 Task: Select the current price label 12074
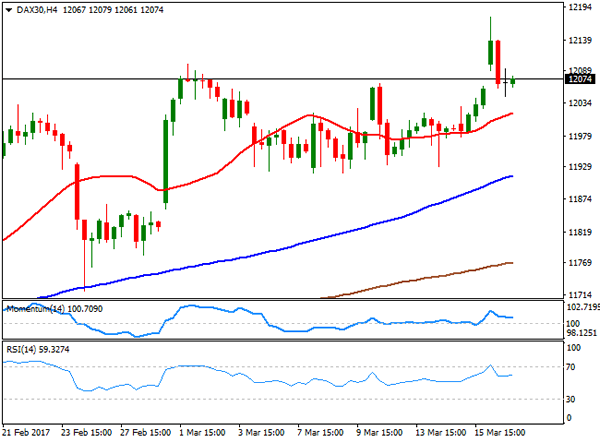click(x=580, y=79)
